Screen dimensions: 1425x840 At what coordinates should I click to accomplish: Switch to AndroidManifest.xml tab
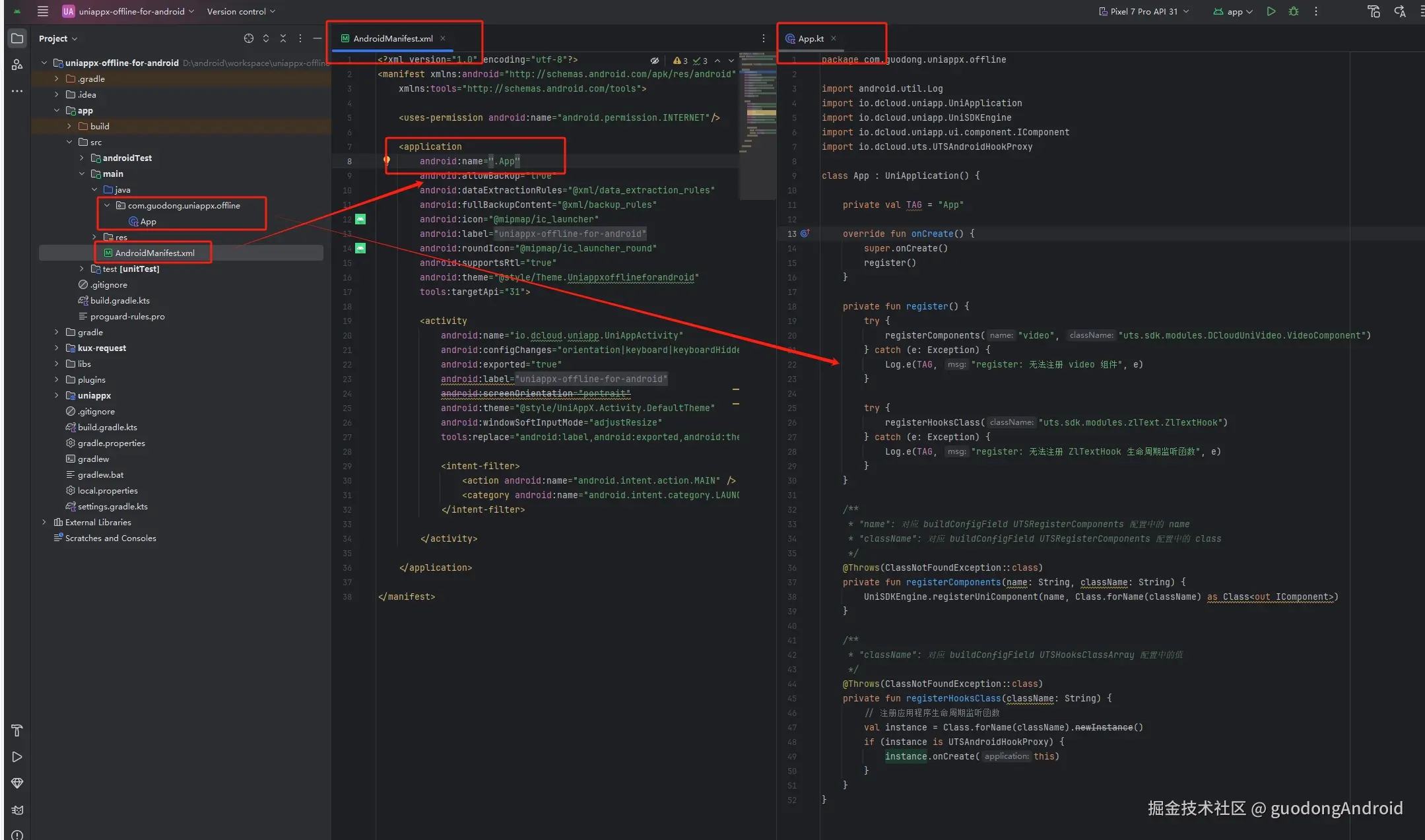(392, 38)
